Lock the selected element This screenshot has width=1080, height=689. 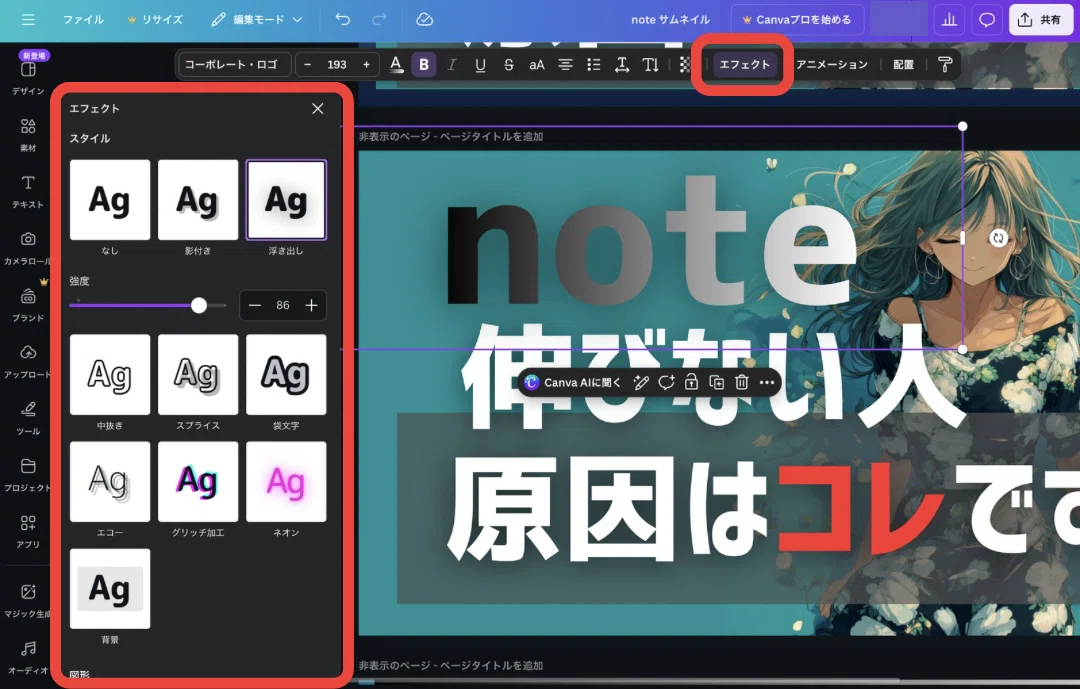[x=691, y=382]
